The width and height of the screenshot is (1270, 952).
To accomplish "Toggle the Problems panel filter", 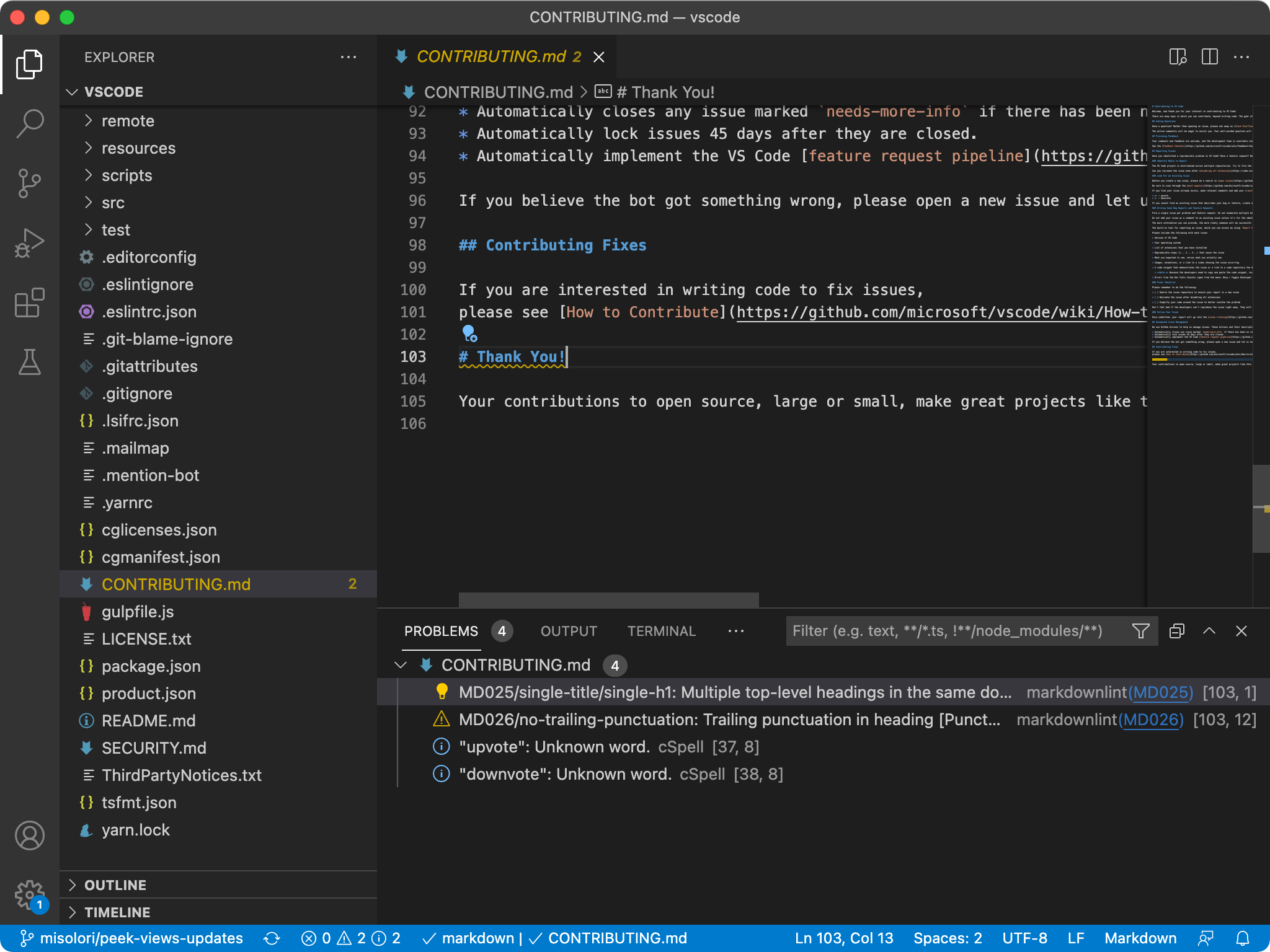I will coord(1140,631).
